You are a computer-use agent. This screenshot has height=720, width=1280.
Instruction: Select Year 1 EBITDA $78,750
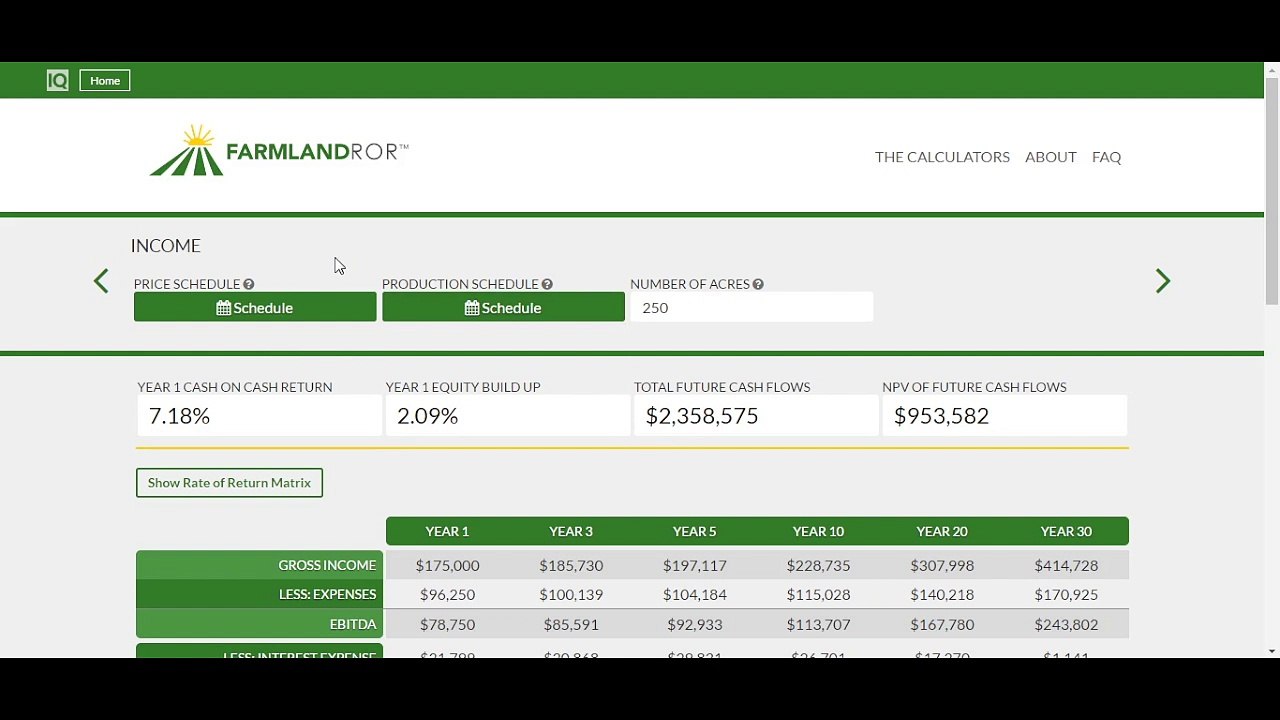(447, 624)
